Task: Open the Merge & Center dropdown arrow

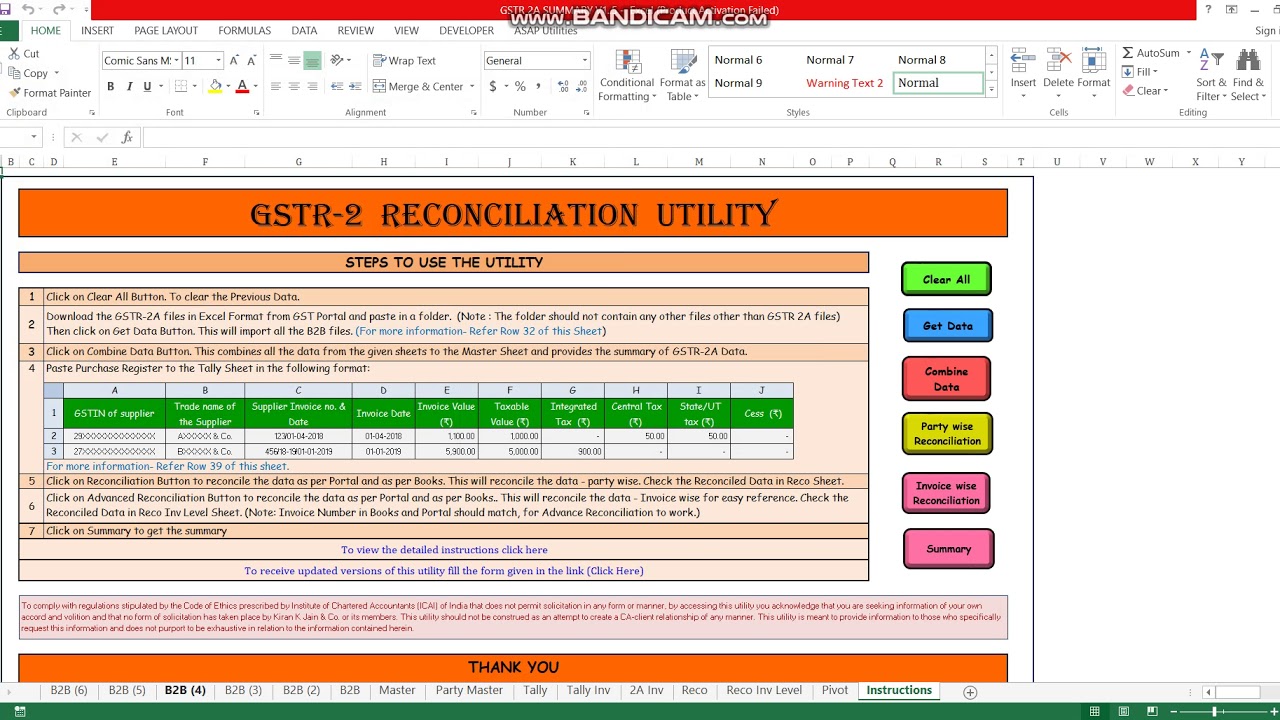Action: (472, 87)
